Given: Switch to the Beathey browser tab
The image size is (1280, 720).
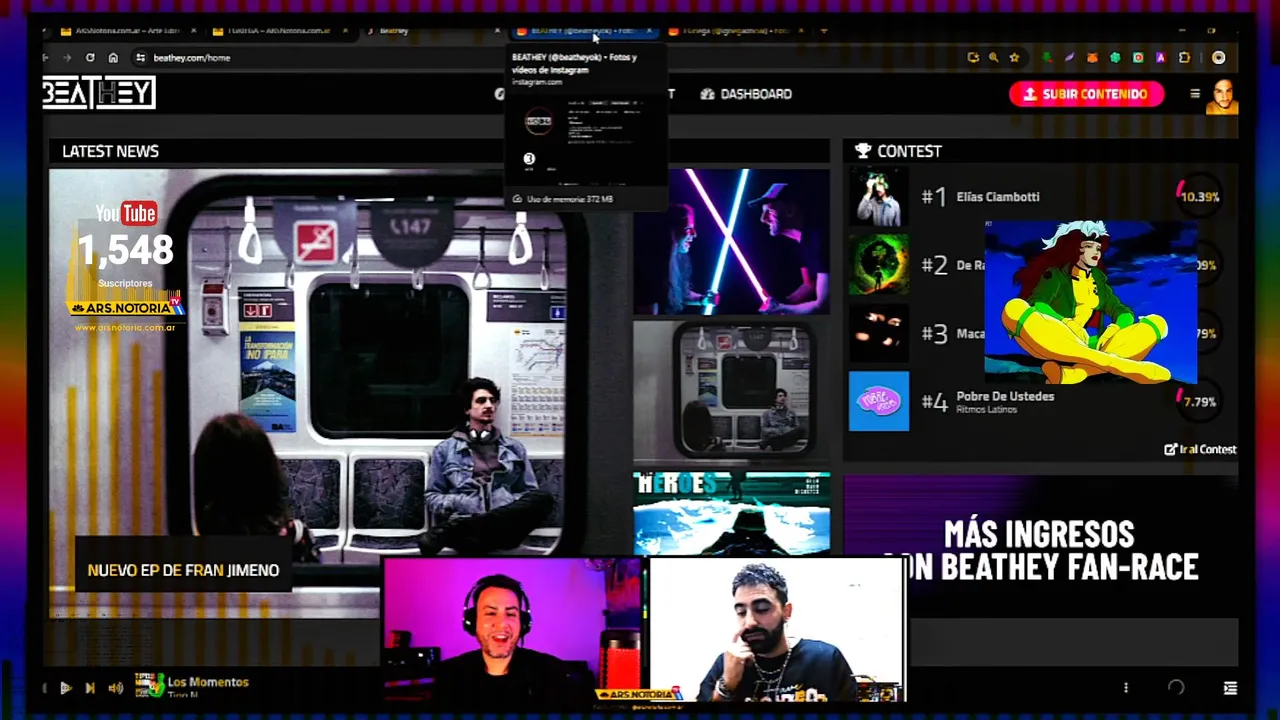Looking at the screenshot, I should [x=430, y=31].
